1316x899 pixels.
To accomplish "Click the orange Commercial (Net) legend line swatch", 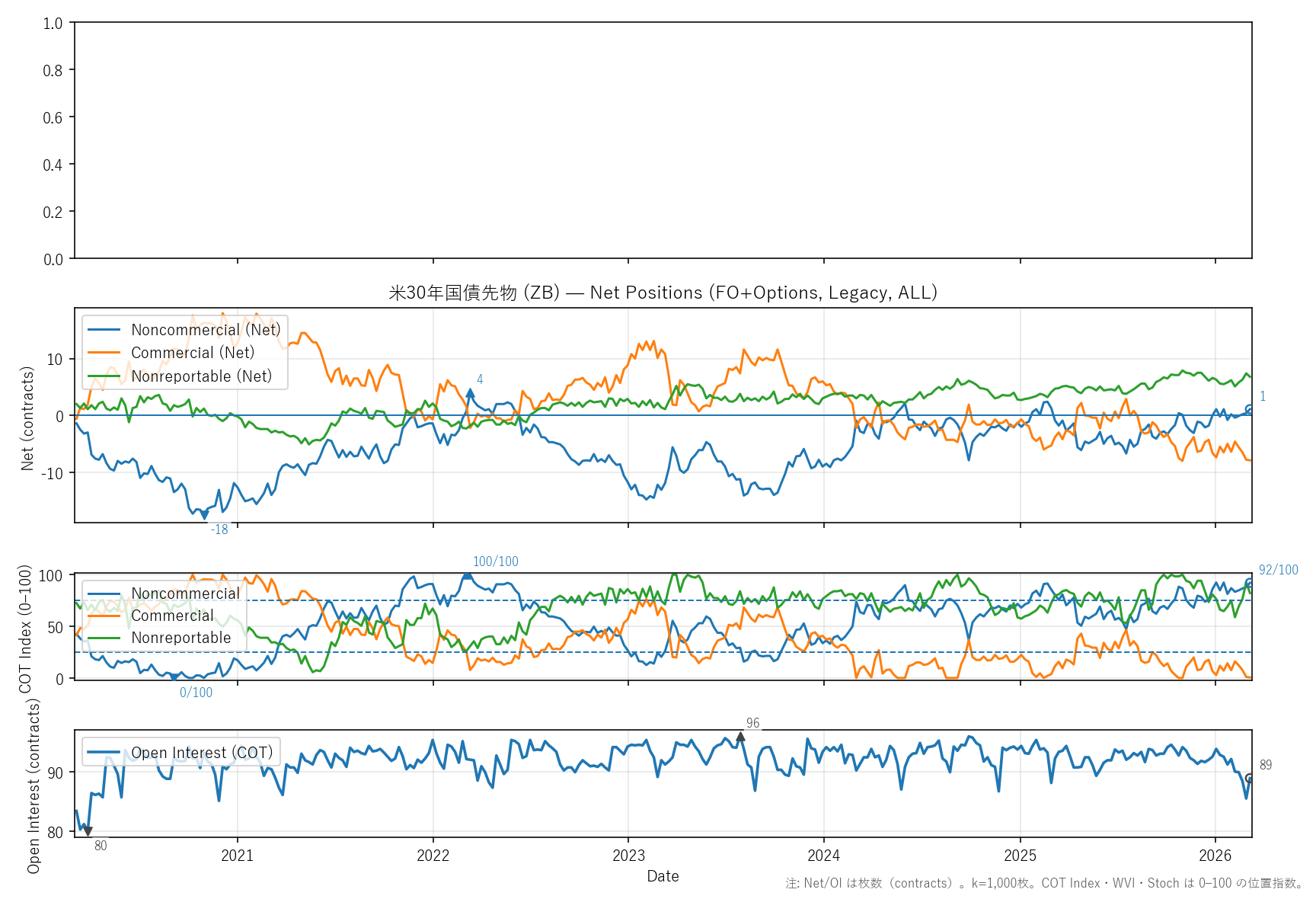I will point(104,353).
